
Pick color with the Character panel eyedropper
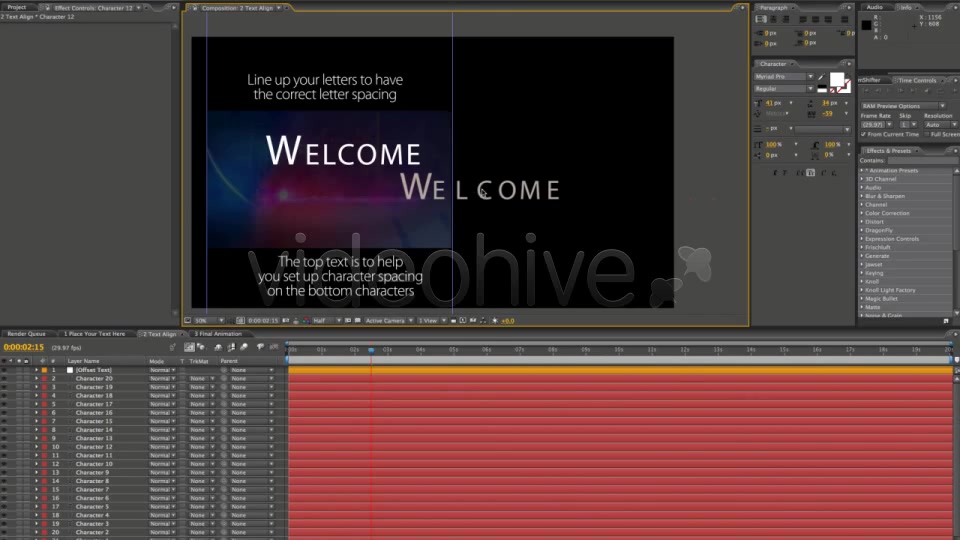point(822,77)
